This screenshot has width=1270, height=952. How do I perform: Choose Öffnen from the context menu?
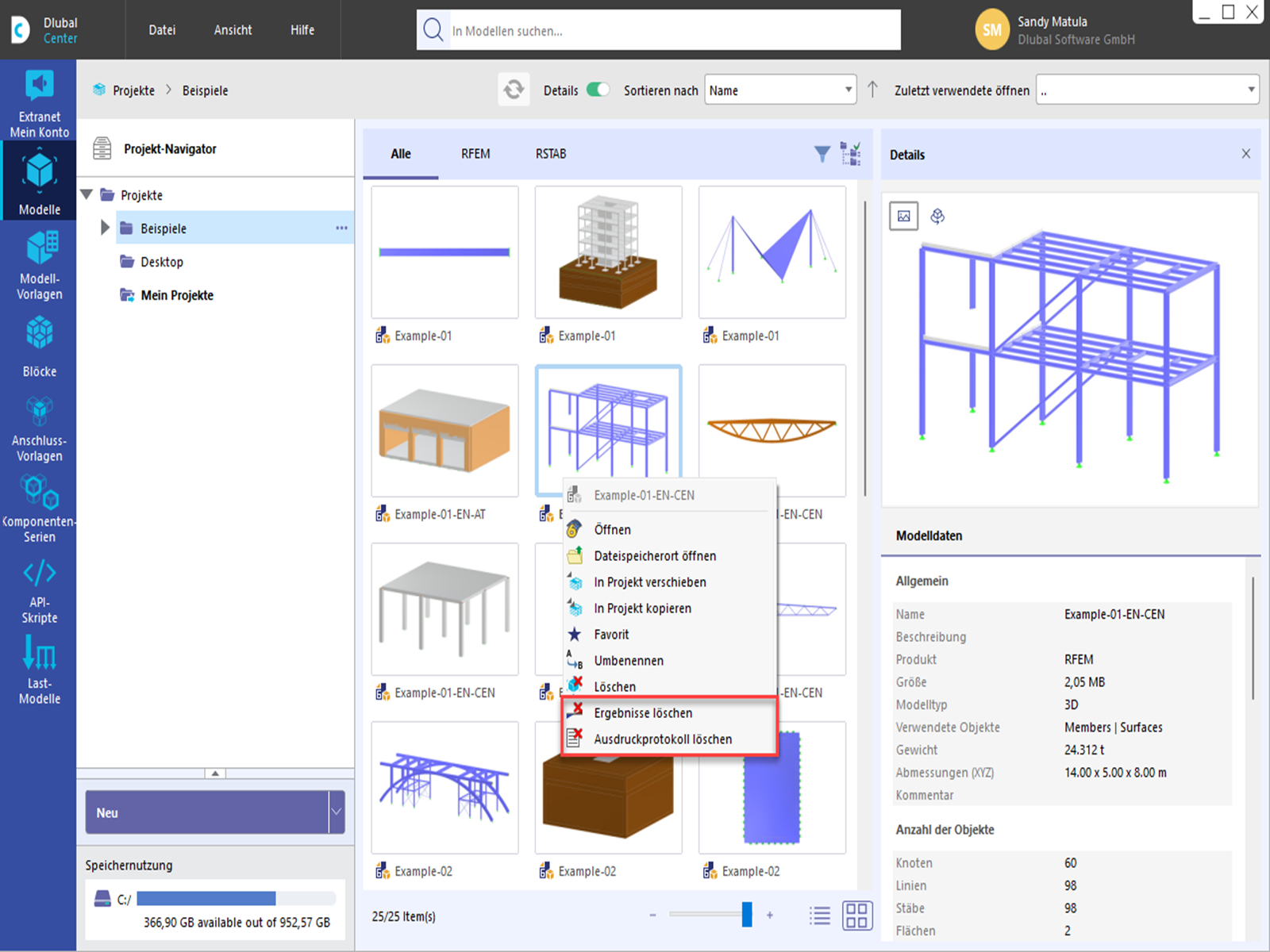pos(669,529)
